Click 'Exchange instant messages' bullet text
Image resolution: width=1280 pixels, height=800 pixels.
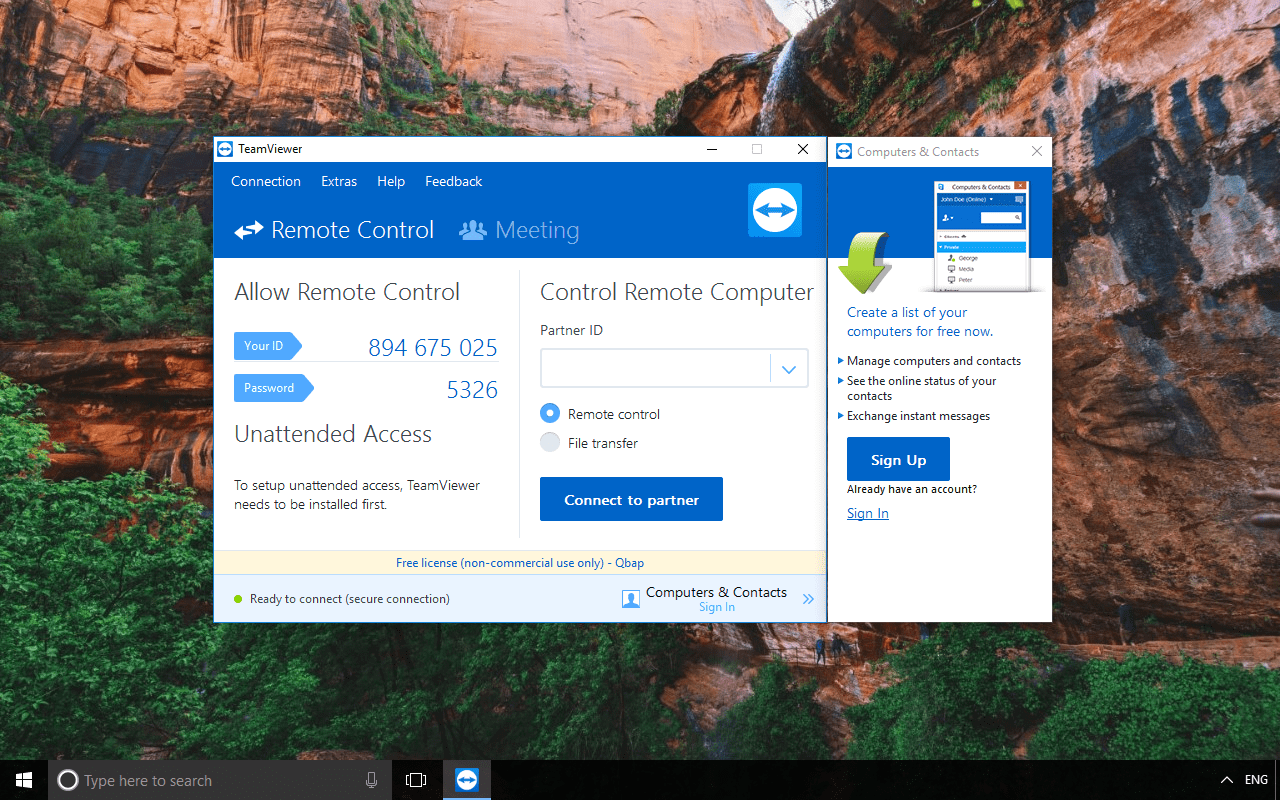[x=918, y=416]
